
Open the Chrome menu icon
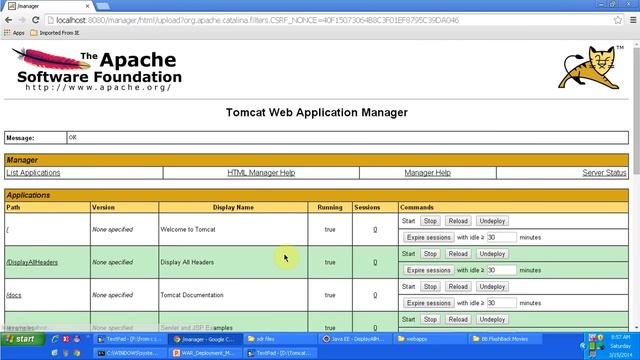coord(633,20)
